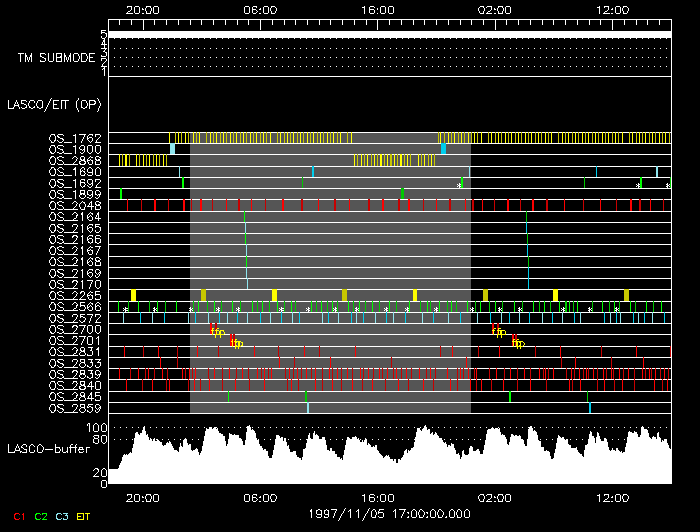
Task: Click the first yellow block in OS_2265 row
Action: (133, 295)
